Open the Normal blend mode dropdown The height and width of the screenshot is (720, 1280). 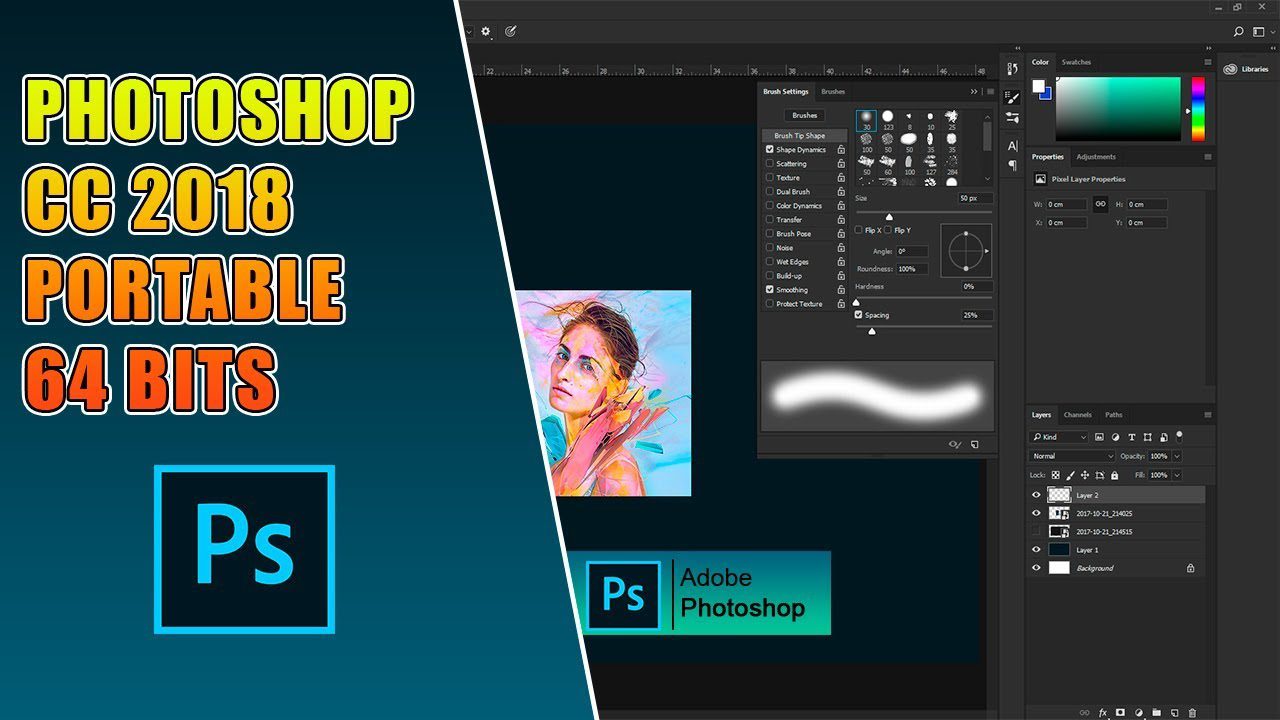click(1072, 456)
